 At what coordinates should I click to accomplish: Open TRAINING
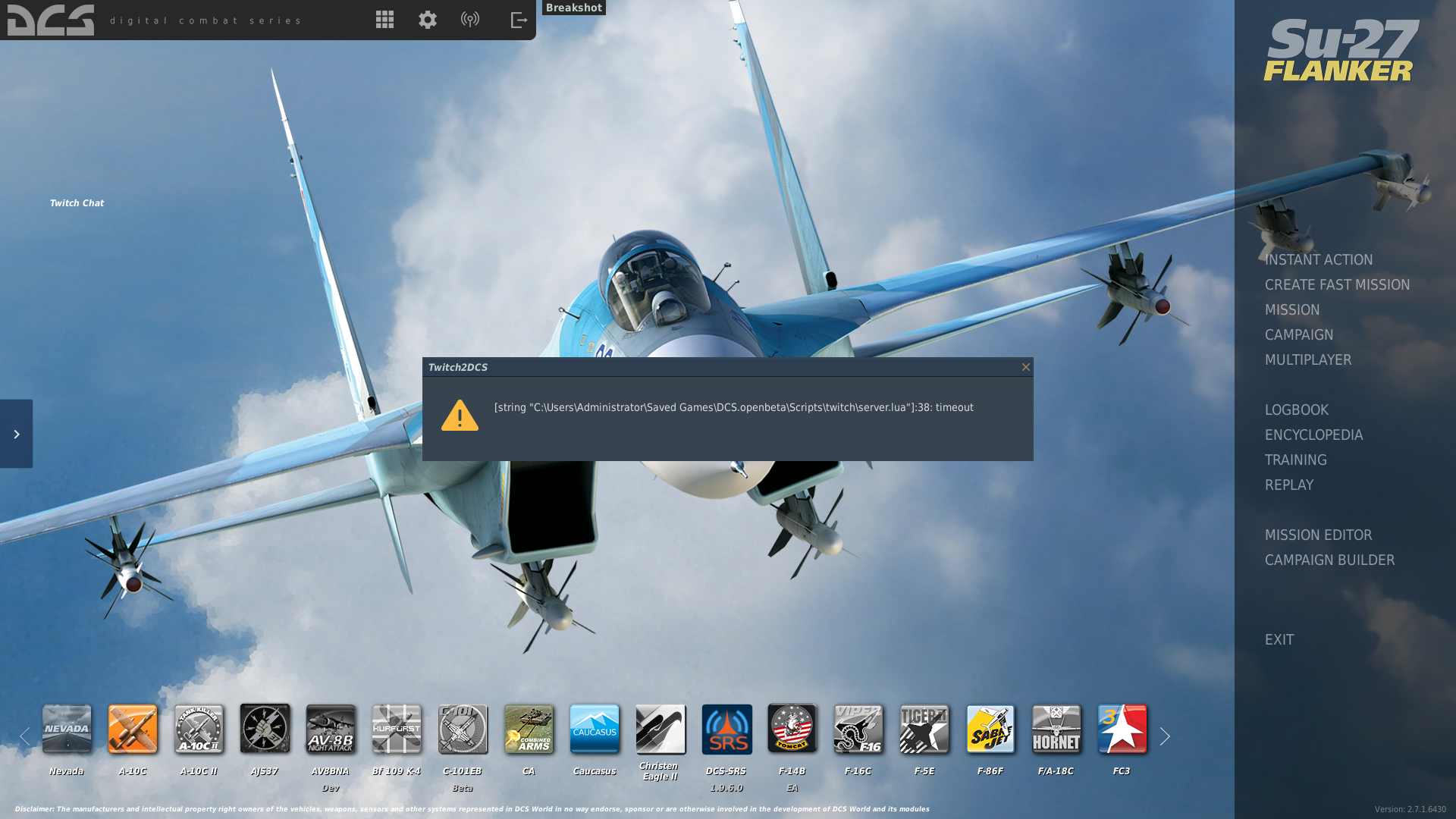[1295, 460]
